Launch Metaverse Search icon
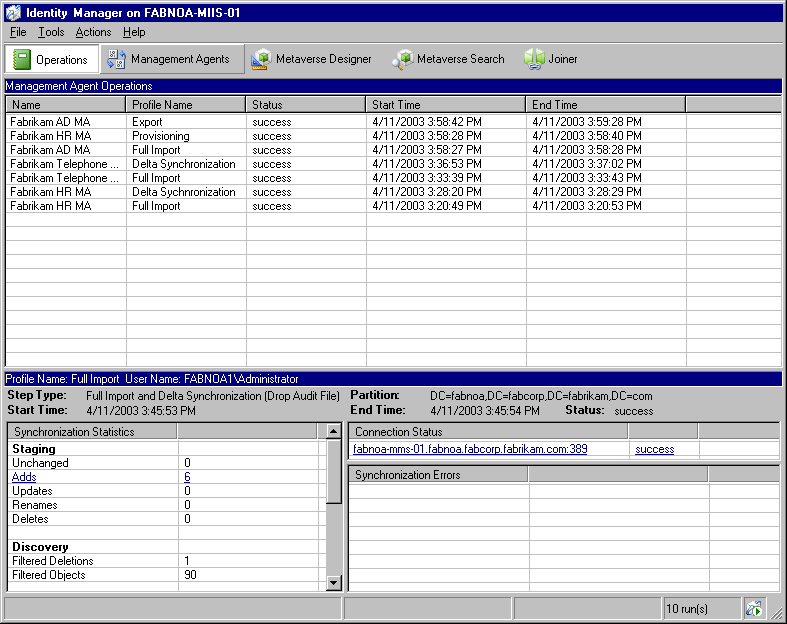The width and height of the screenshot is (787, 624). point(402,60)
